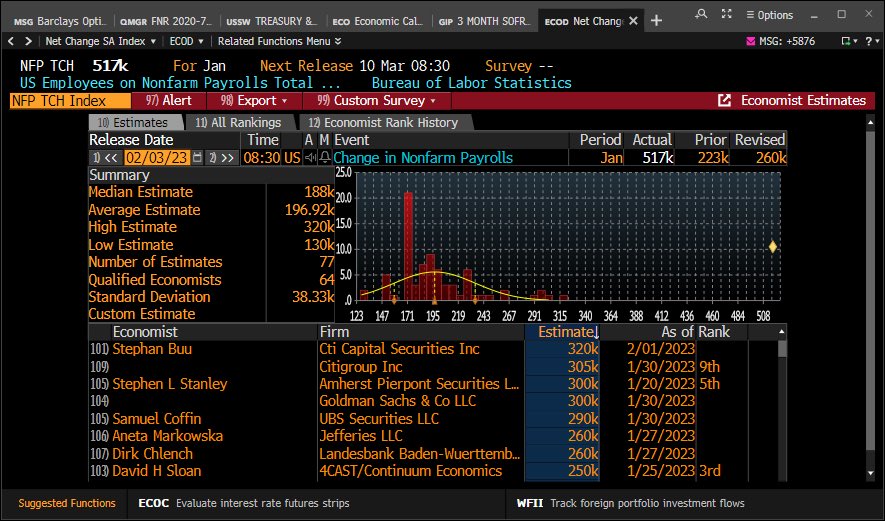Click the main panel scrollbar up arrow
Viewport: 885px width, 521px height.
click(x=870, y=121)
